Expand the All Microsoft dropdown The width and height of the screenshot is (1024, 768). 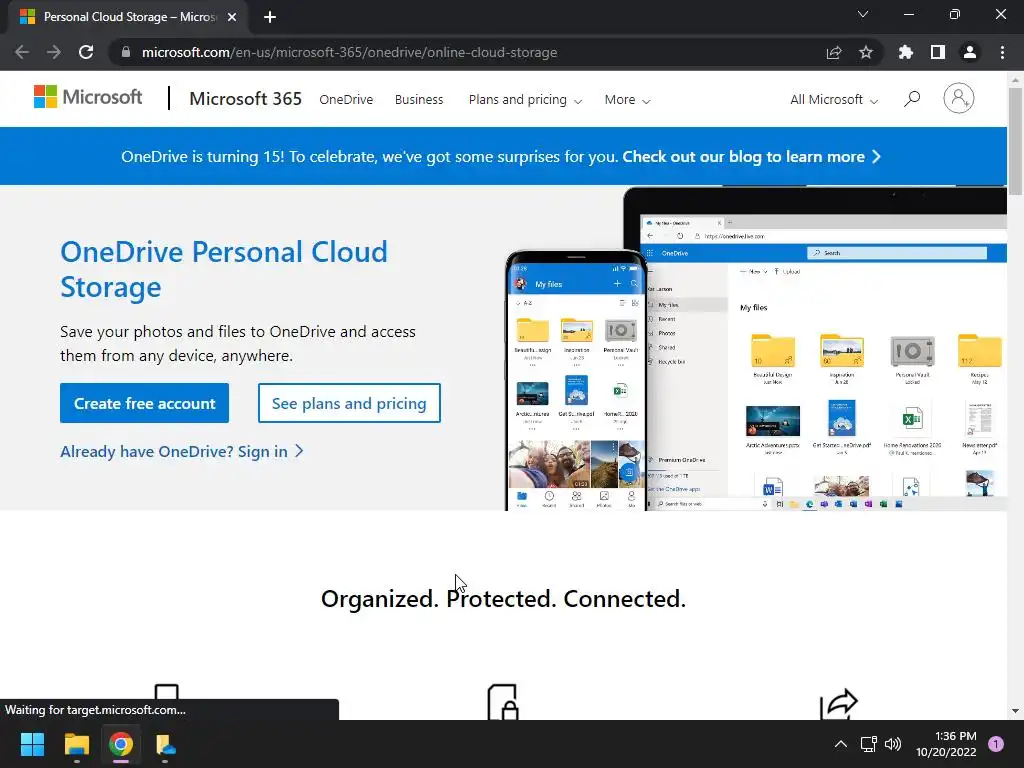pos(833,100)
